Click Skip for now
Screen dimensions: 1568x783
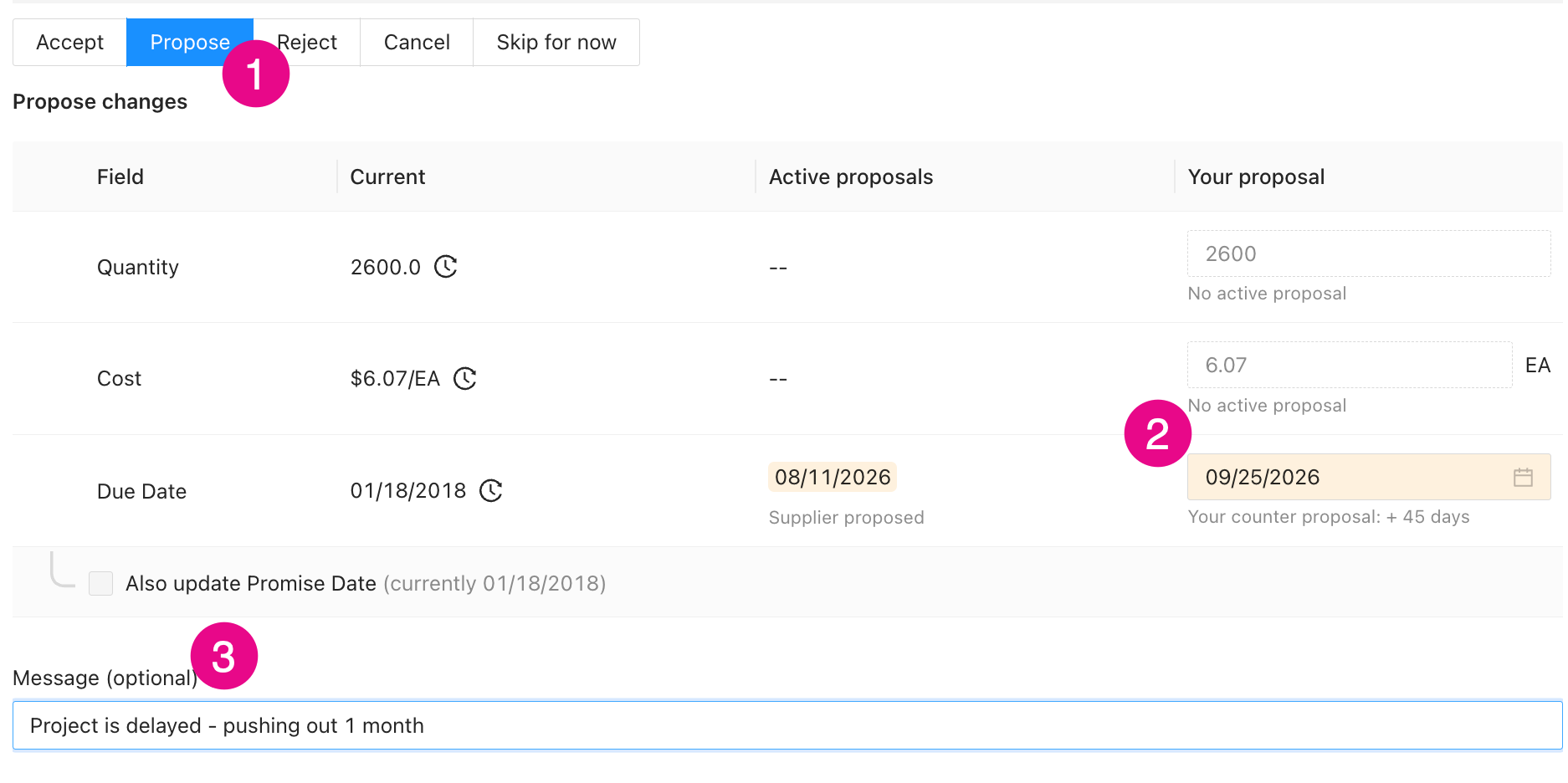coord(556,43)
